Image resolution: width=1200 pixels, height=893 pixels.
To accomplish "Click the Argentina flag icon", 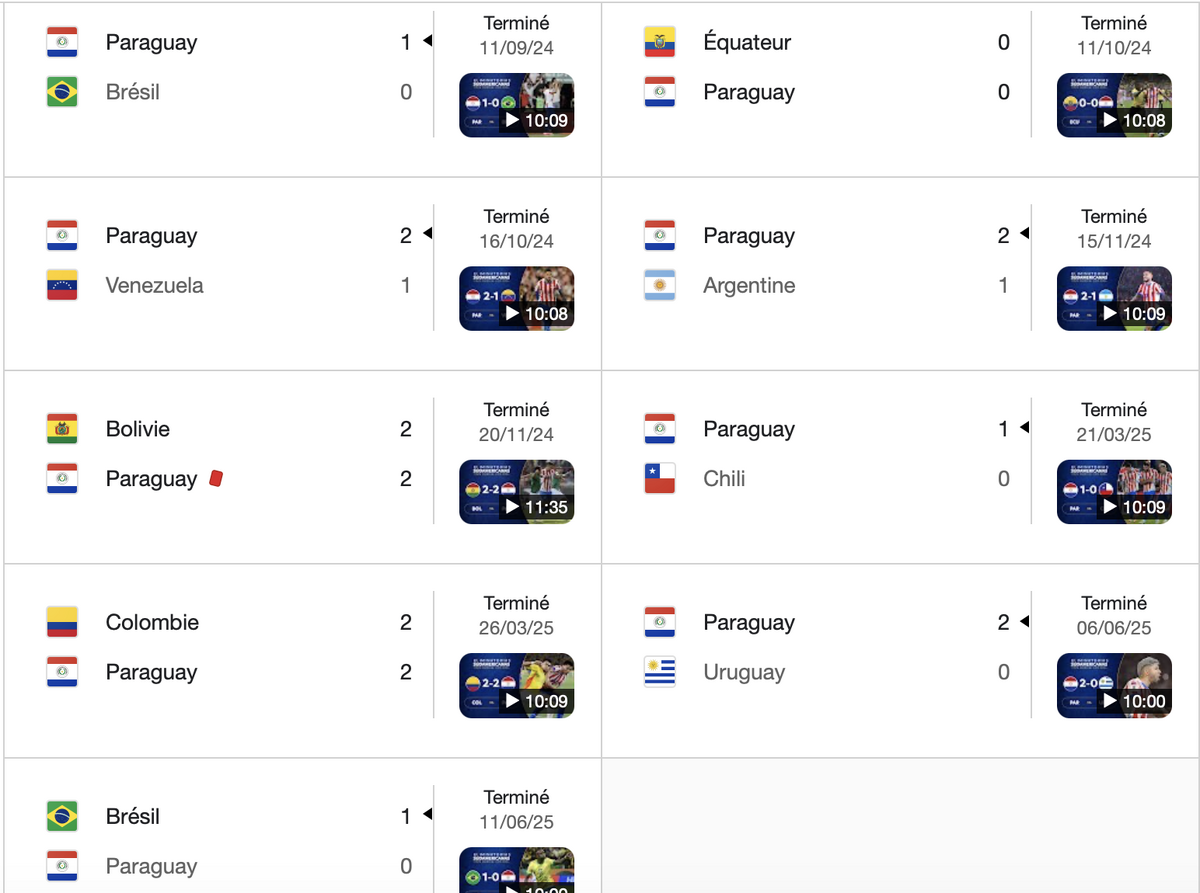I will point(660,286).
